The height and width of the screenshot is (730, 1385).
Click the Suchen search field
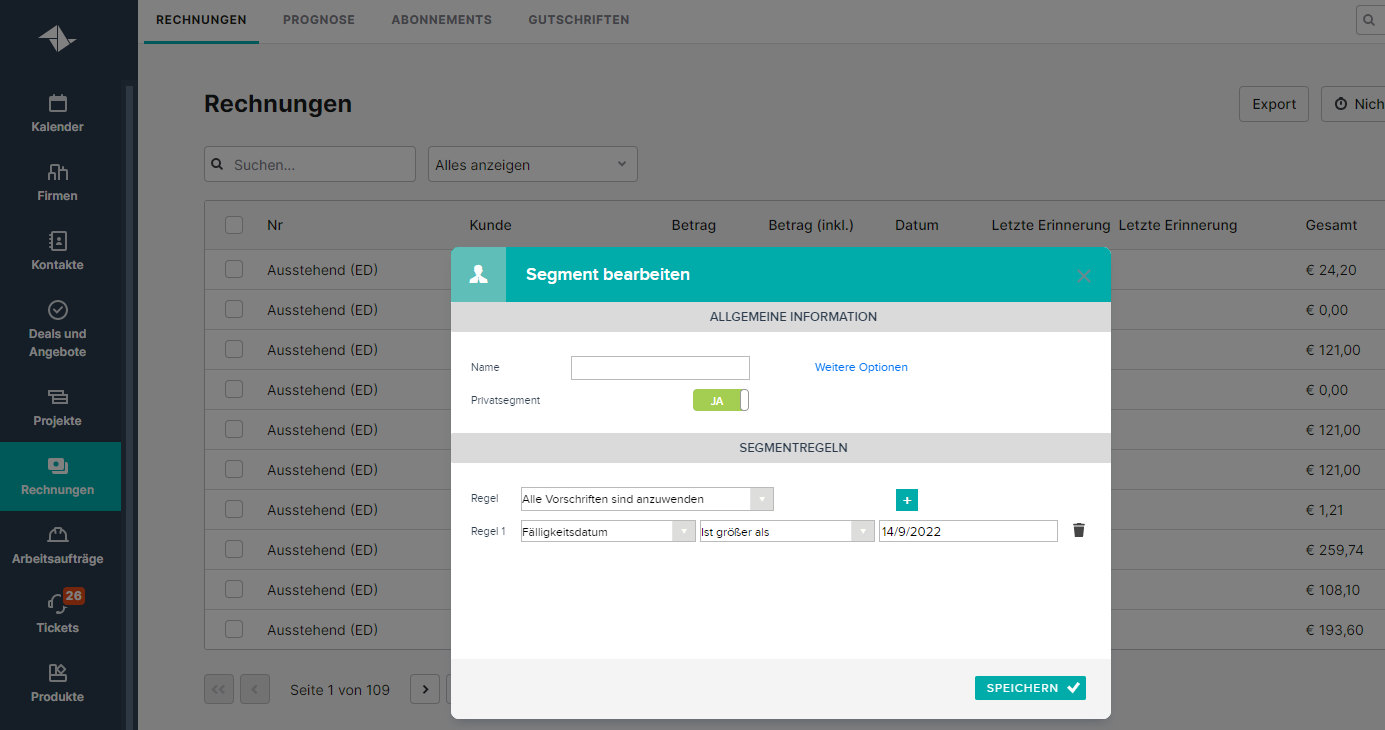310,165
